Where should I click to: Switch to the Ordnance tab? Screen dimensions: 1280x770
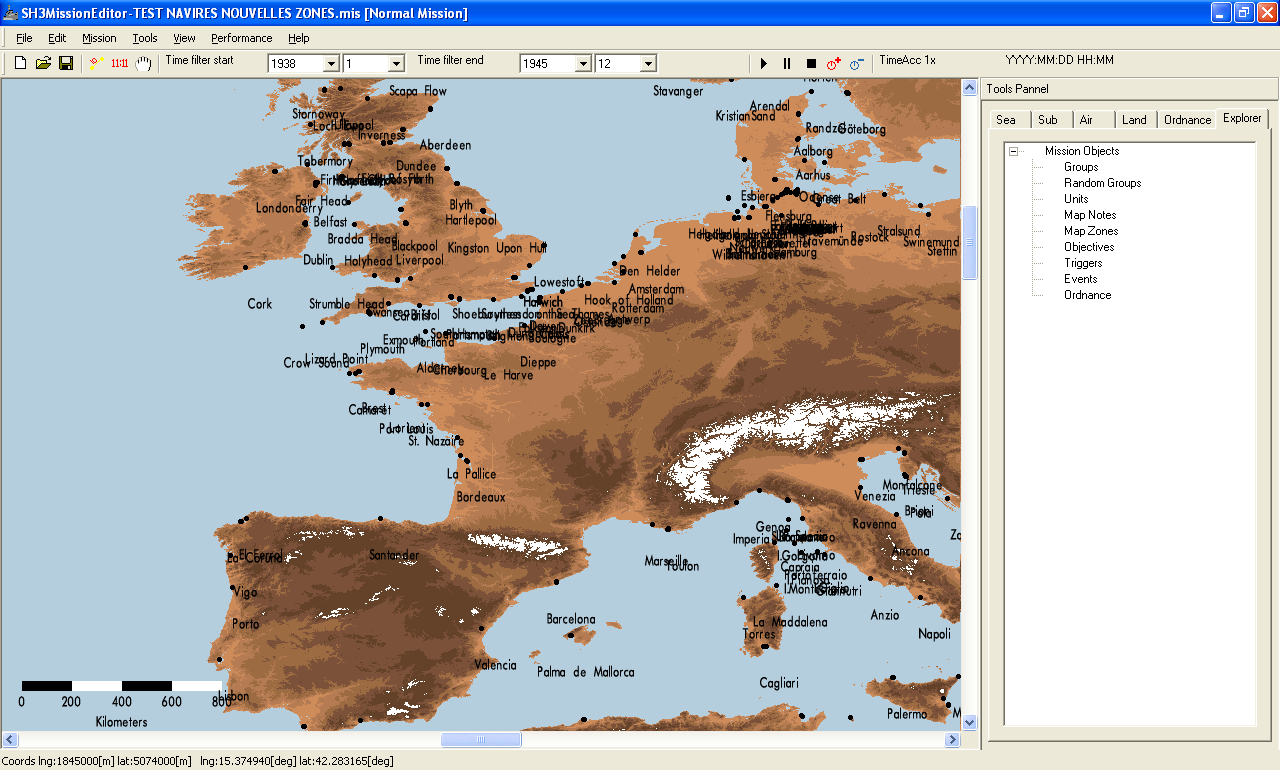(1187, 120)
